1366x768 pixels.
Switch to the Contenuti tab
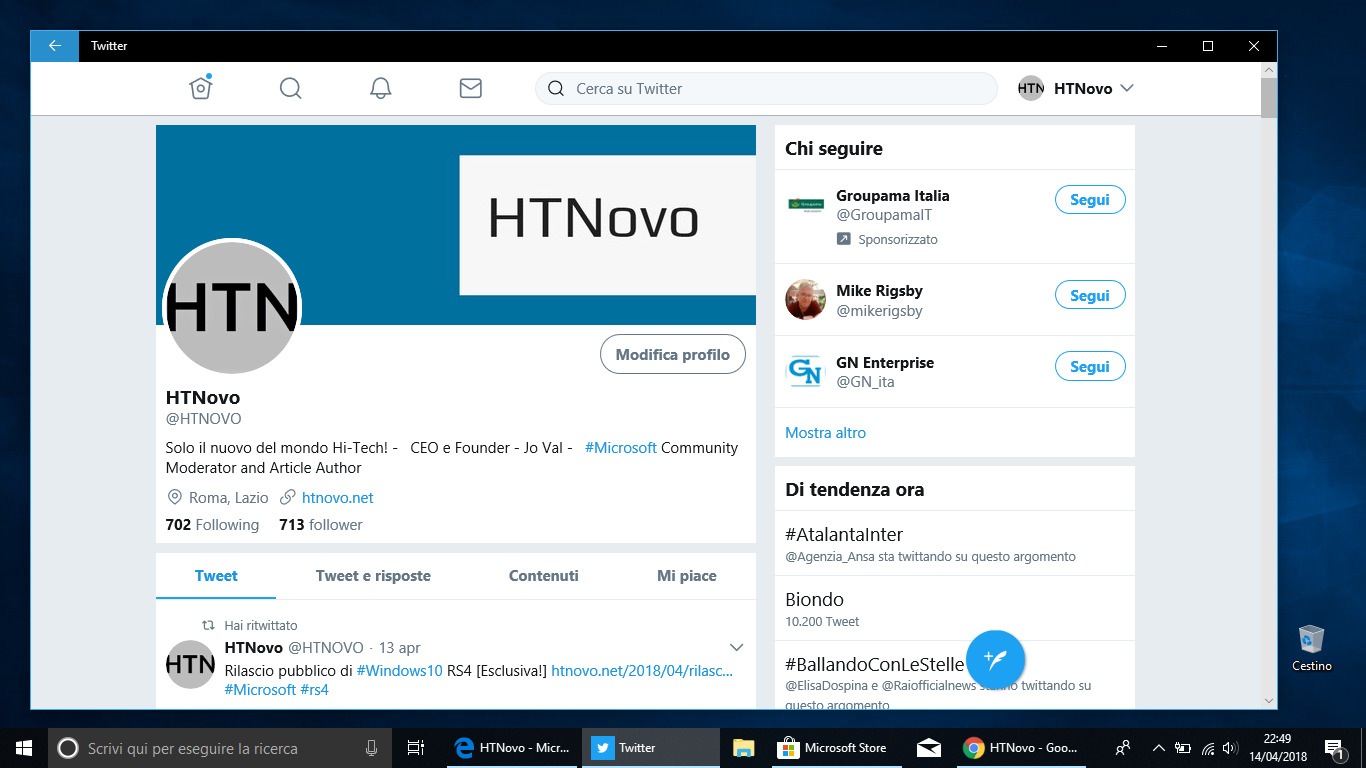[x=544, y=576]
